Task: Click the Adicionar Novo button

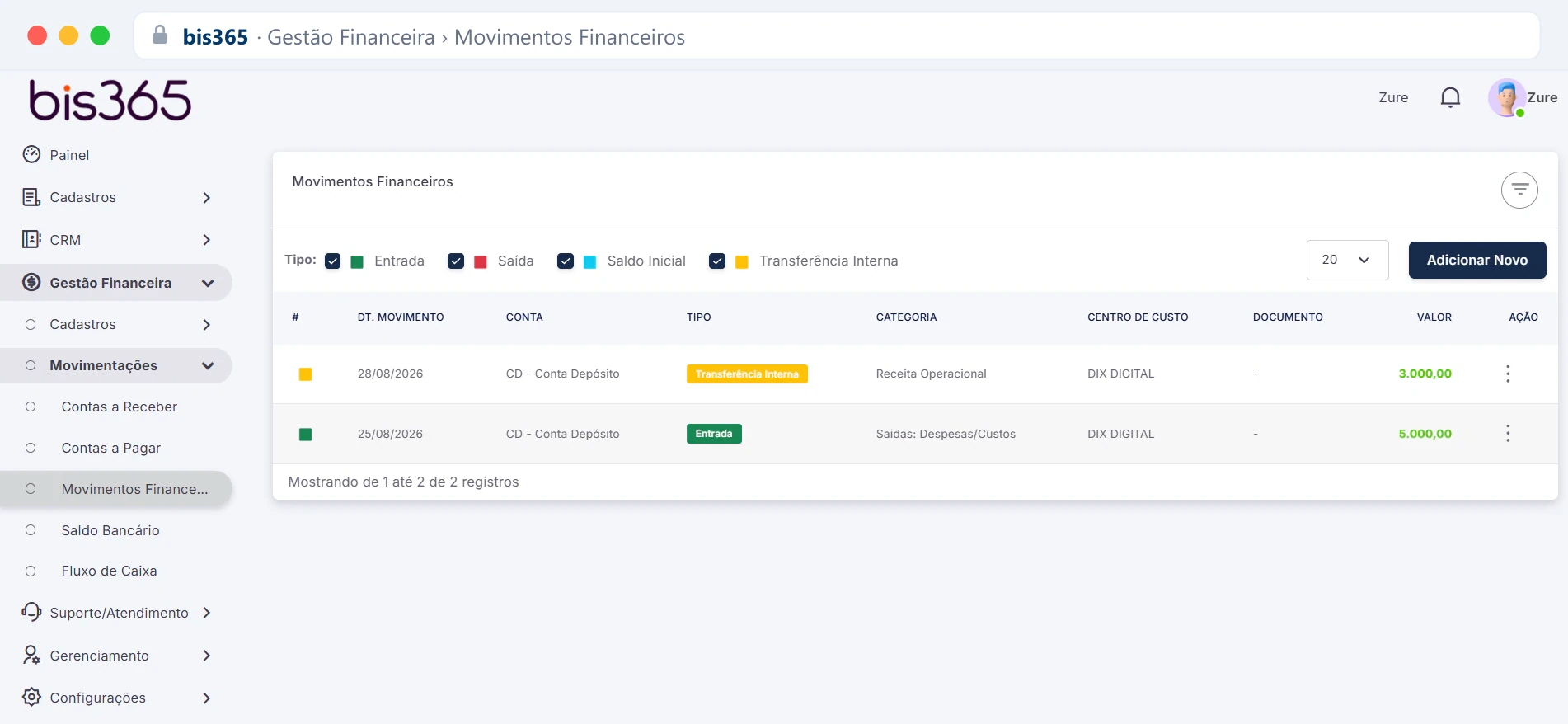Action: point(1477,260)
